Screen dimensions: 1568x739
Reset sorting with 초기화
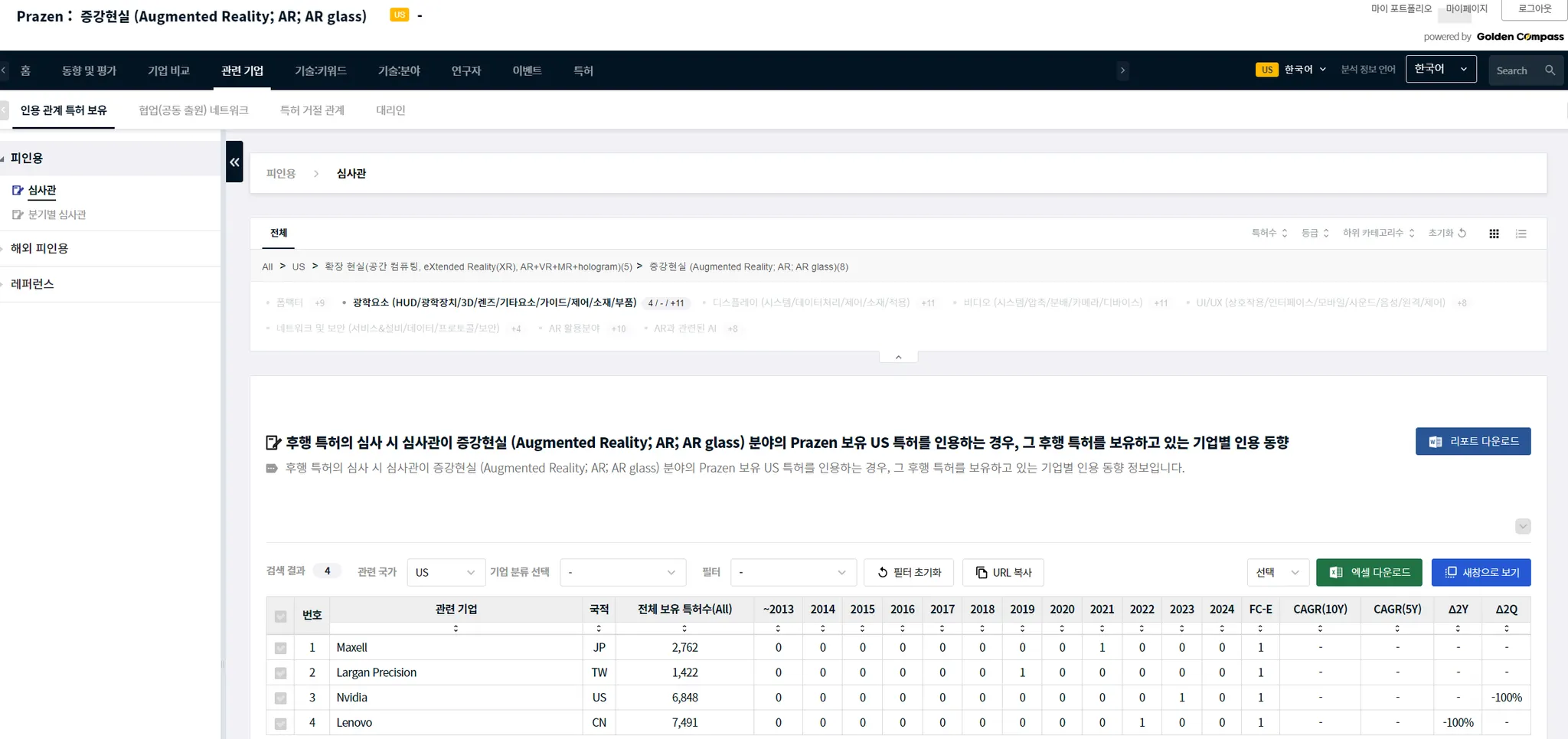coord(1447,233)
